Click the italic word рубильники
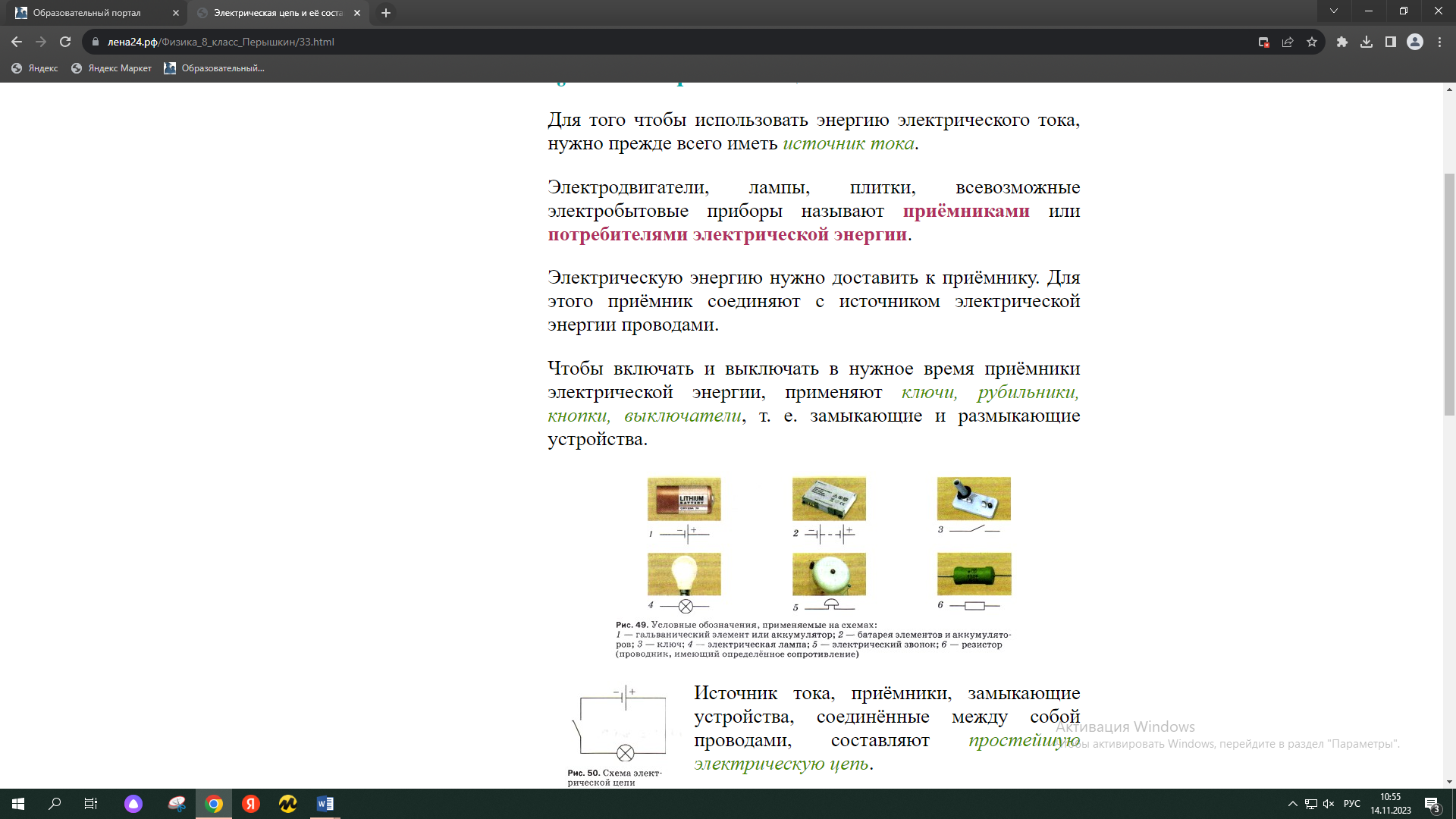The width and height of the screenshot is (1456, 819). tap(1028, 392)
